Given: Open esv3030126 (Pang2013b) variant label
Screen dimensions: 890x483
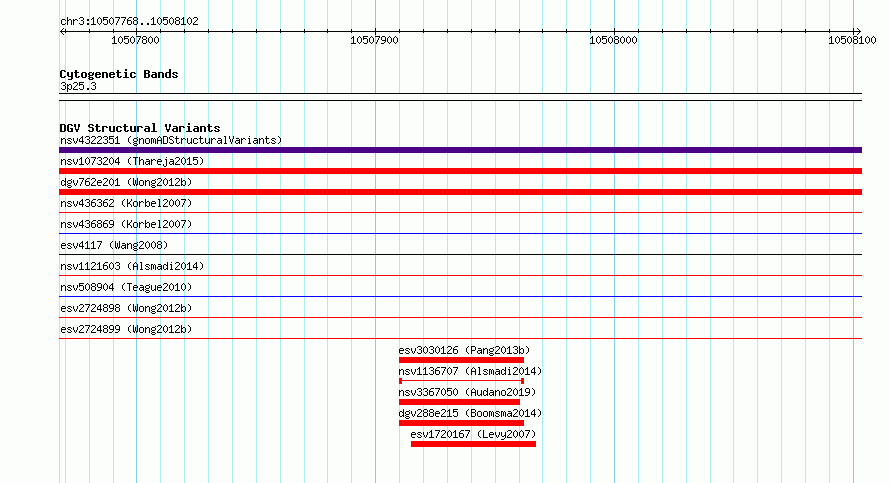Looking at the screenshot, I should 464,350.
